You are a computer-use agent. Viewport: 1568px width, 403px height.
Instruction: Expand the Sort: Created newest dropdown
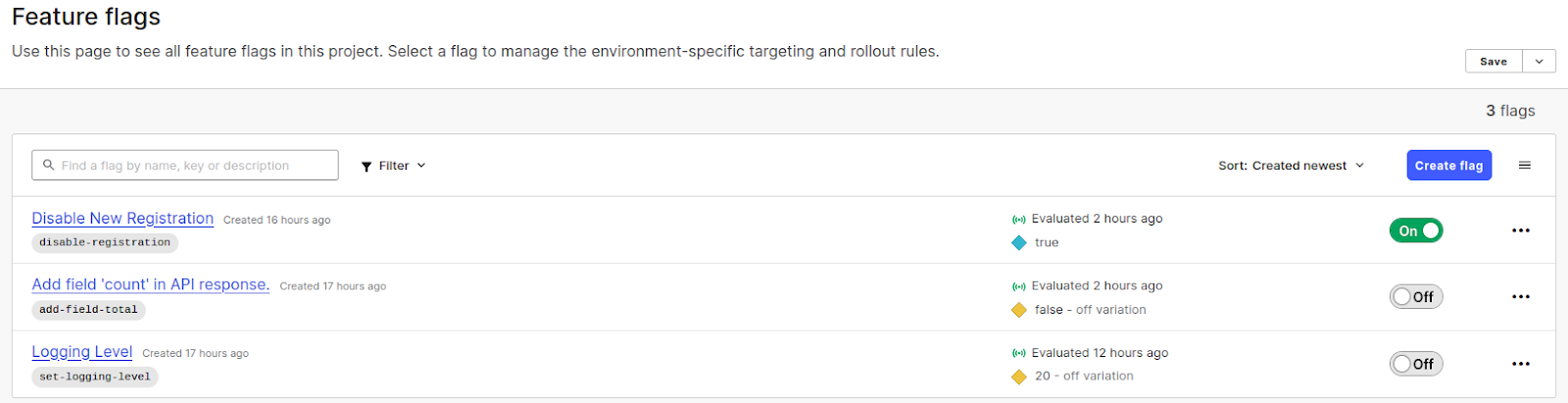pyautogui.click(x=1291, y=166)
